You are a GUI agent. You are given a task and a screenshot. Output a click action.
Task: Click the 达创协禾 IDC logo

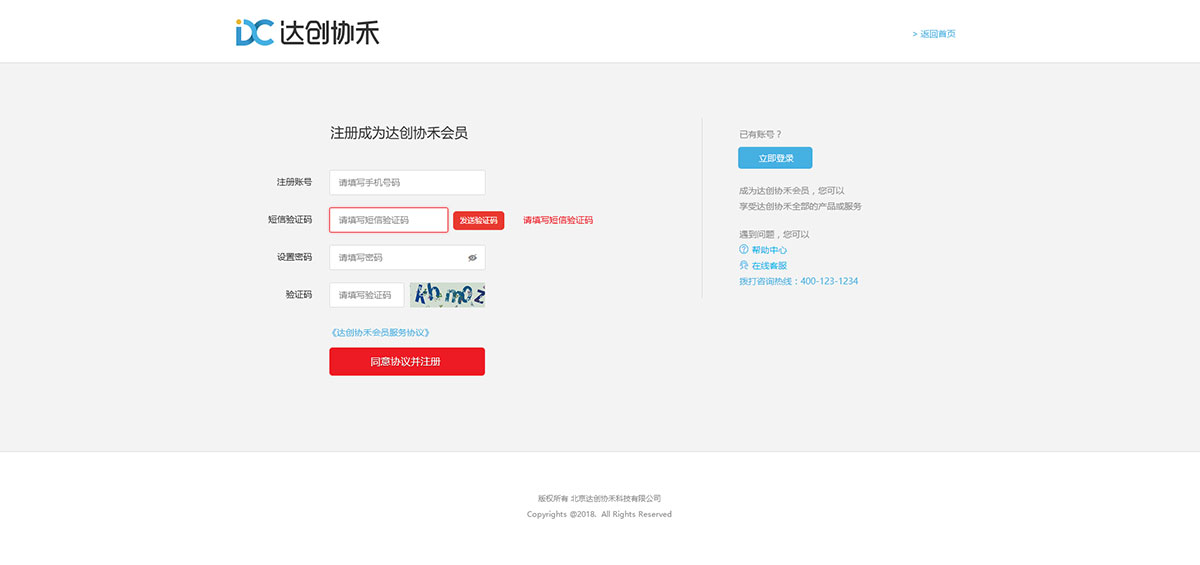[x=307, y=33]
